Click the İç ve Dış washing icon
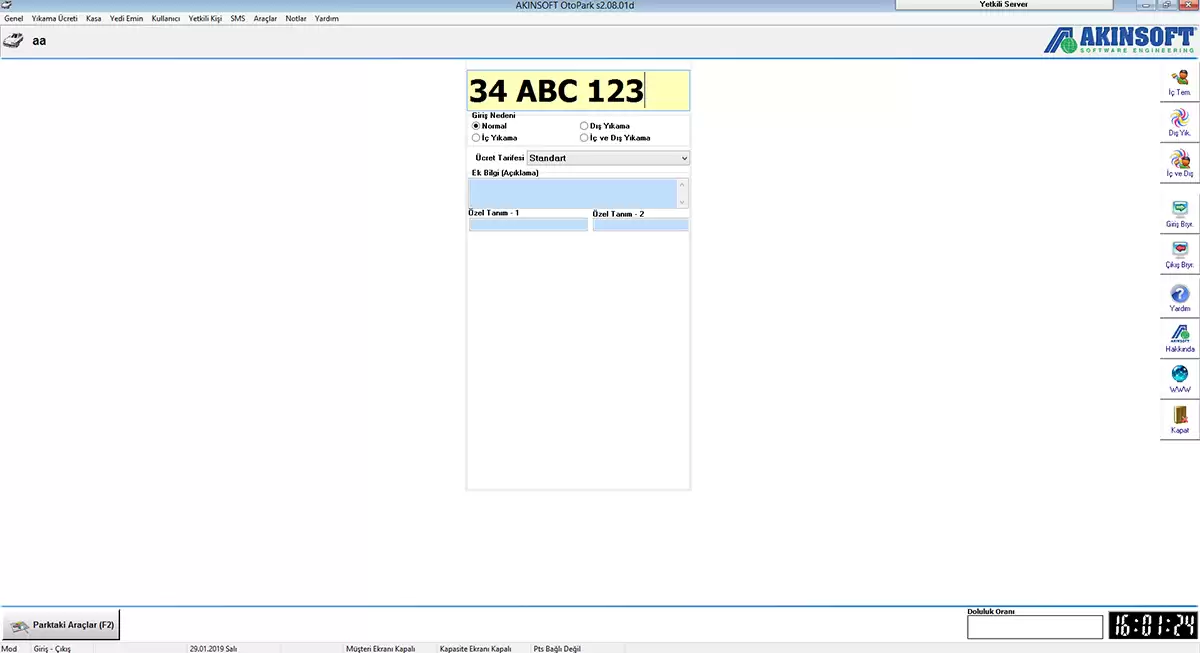Image resolution: width=1200 pixels, height=653 pixels. (x=1180, y=161)
